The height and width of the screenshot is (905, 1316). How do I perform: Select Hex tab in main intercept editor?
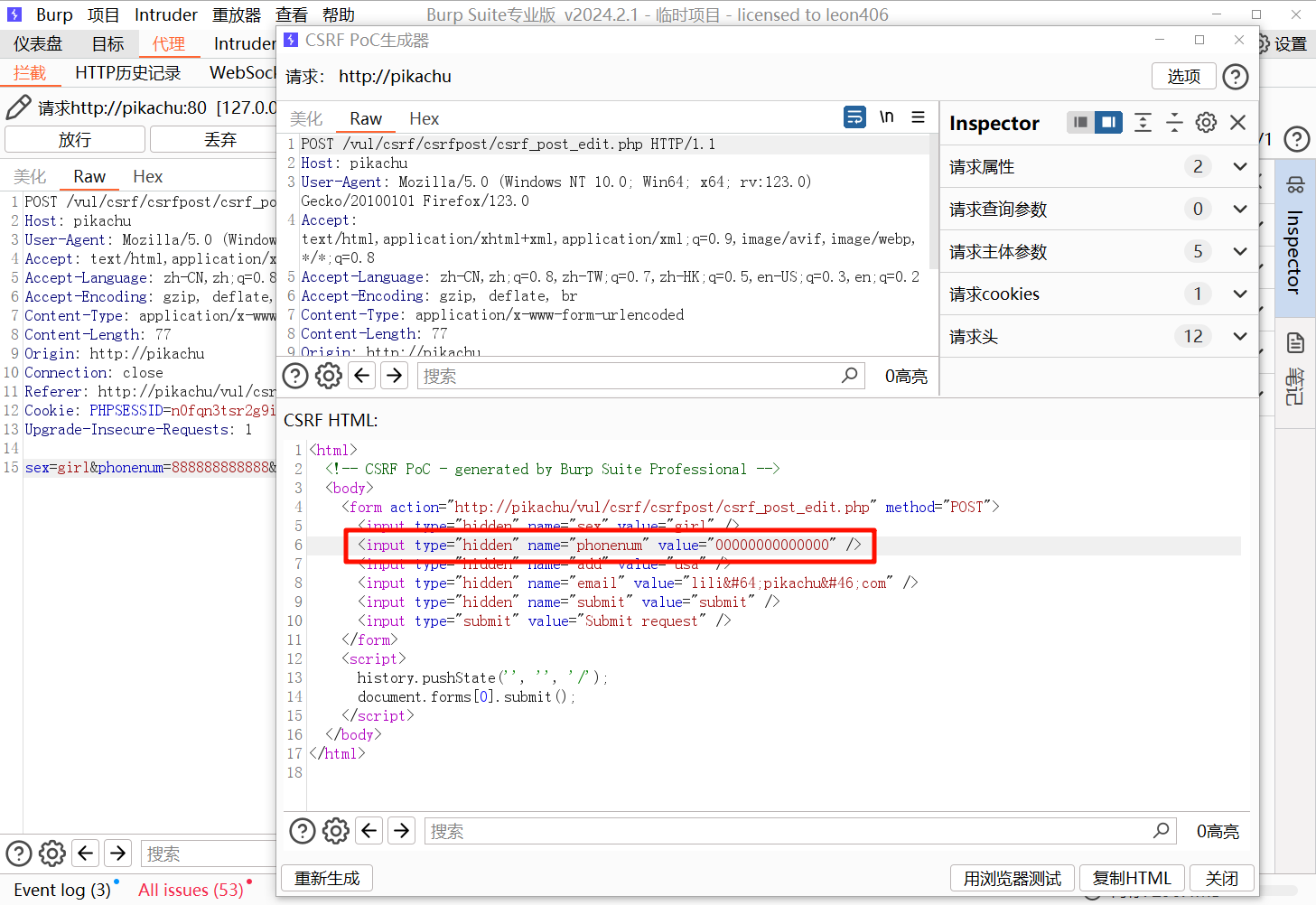147,177
